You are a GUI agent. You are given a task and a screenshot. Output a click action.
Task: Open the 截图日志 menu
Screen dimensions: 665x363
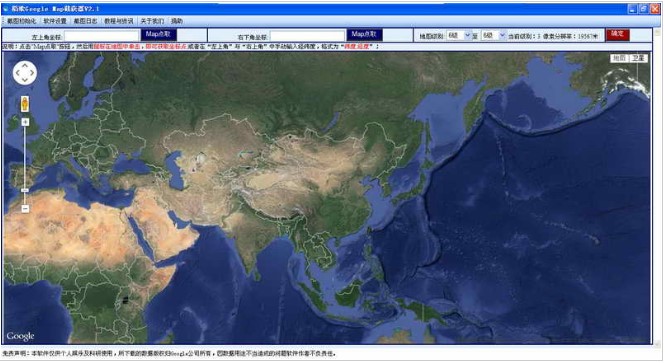point(85,21)
